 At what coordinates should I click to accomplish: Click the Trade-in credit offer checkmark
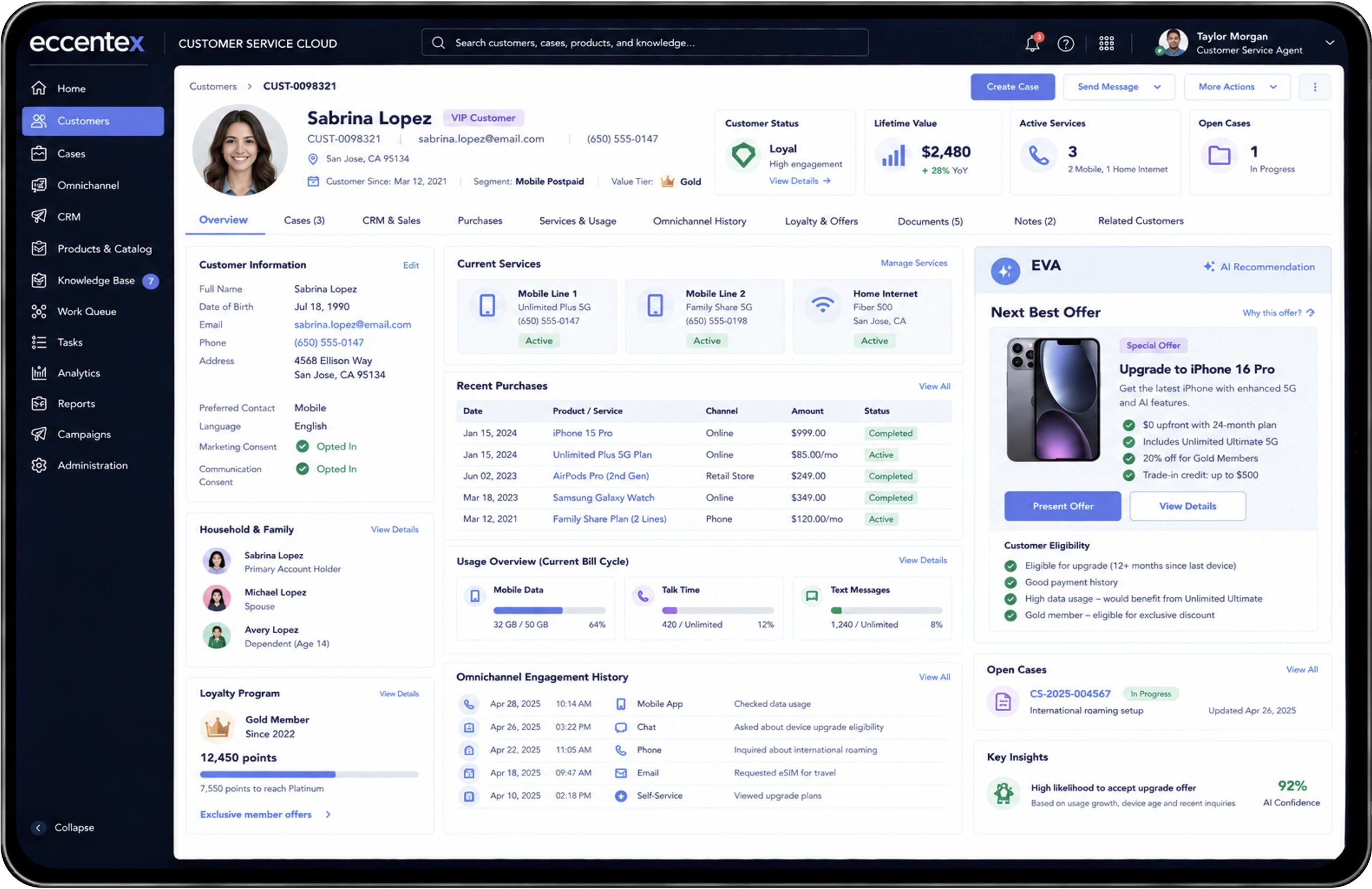tap(1129, 476)
